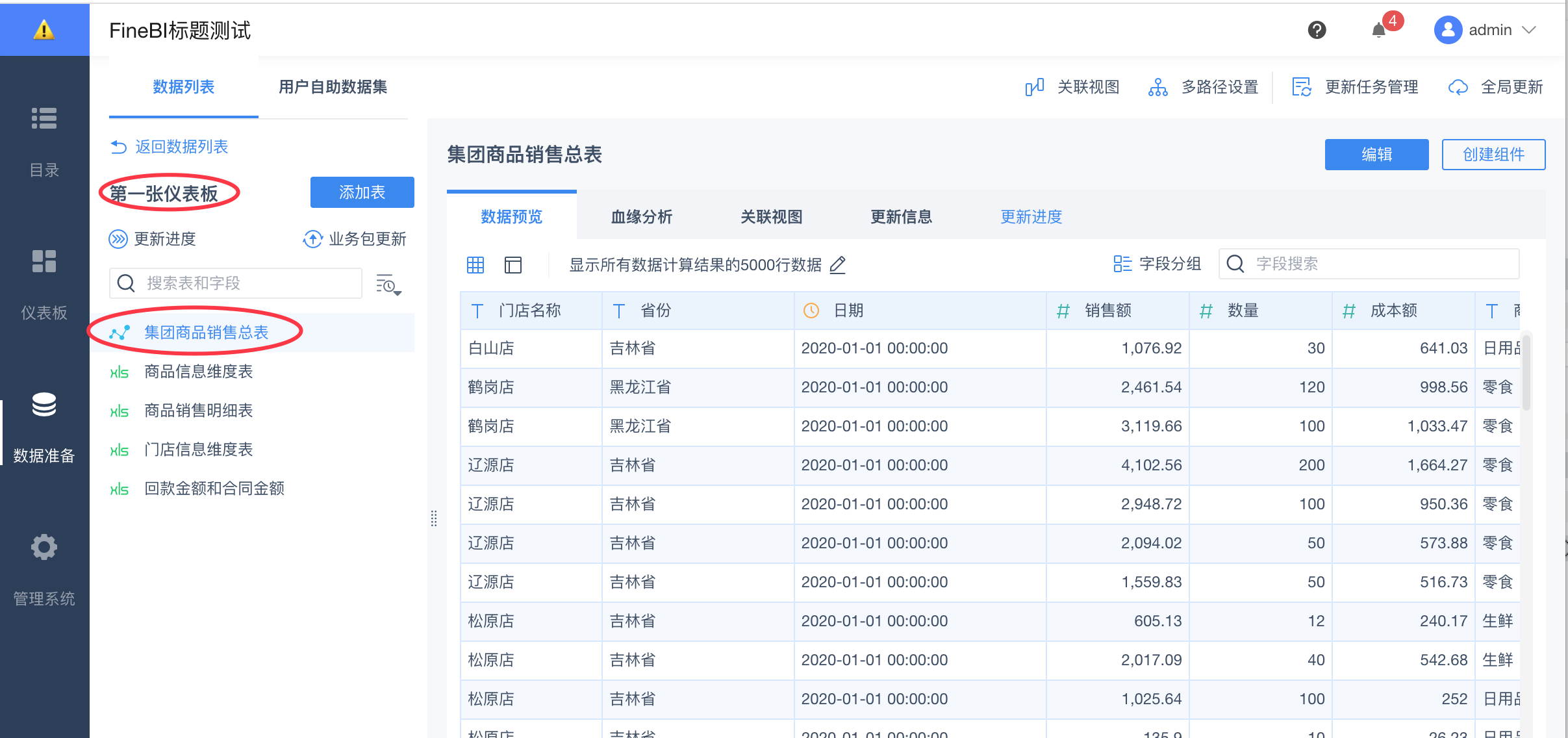Switch to the 关联视图 tab in table panel
The height and width of the screenshot is (738, 1568).
772,216
